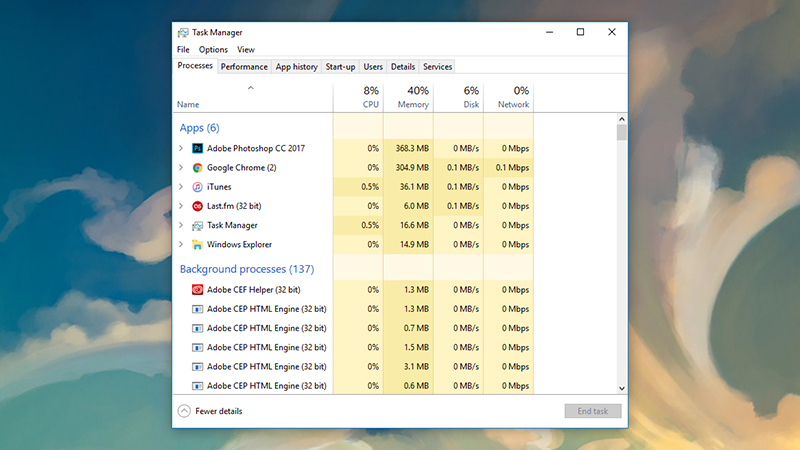Click icon of CEP HTML Engine using 0.6 MB
Screen dimensions: 800x450
click(x=197, y=386)
